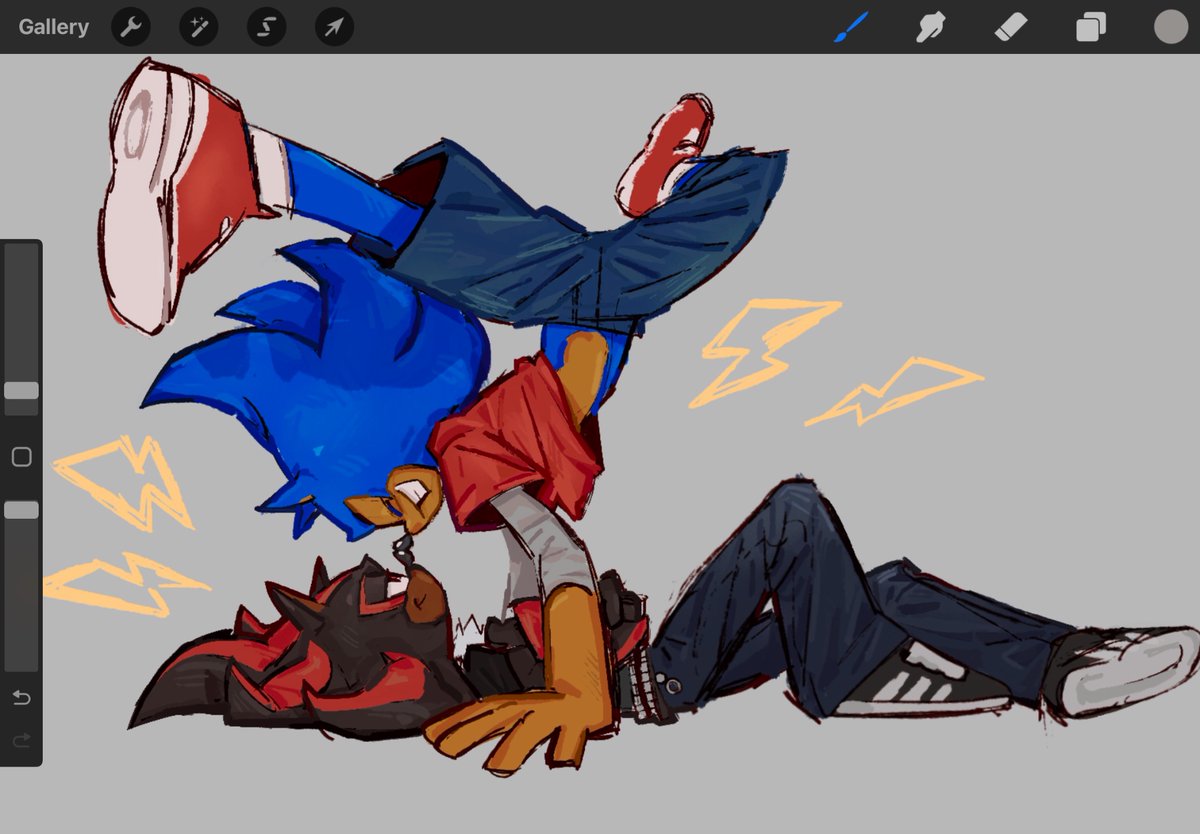Undo the last stroke
Image resolution: width=1200 pixels, height=834 pixels.
point(21,697)
